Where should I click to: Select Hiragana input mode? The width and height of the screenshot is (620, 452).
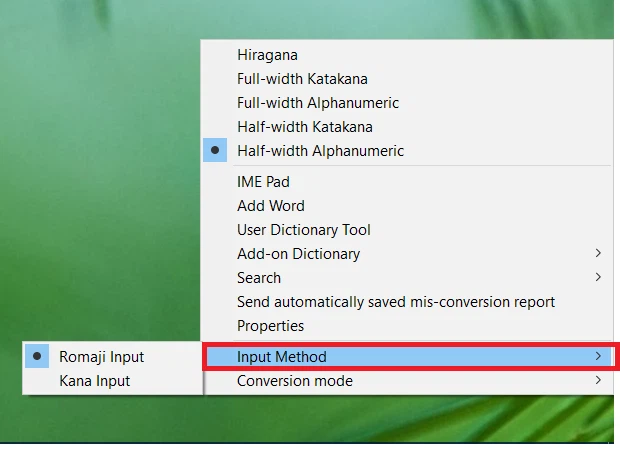point(267,55)
